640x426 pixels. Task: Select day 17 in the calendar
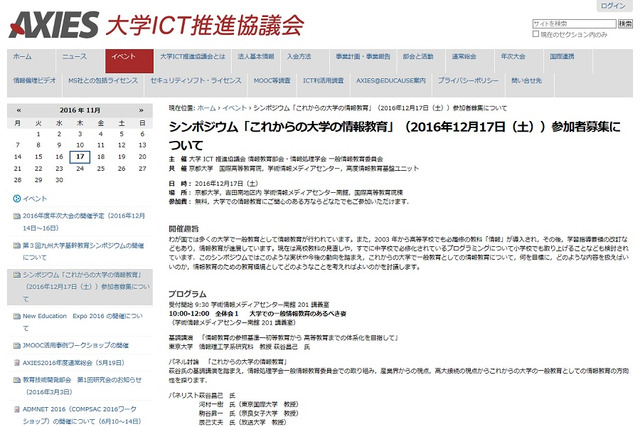point(80,157)
